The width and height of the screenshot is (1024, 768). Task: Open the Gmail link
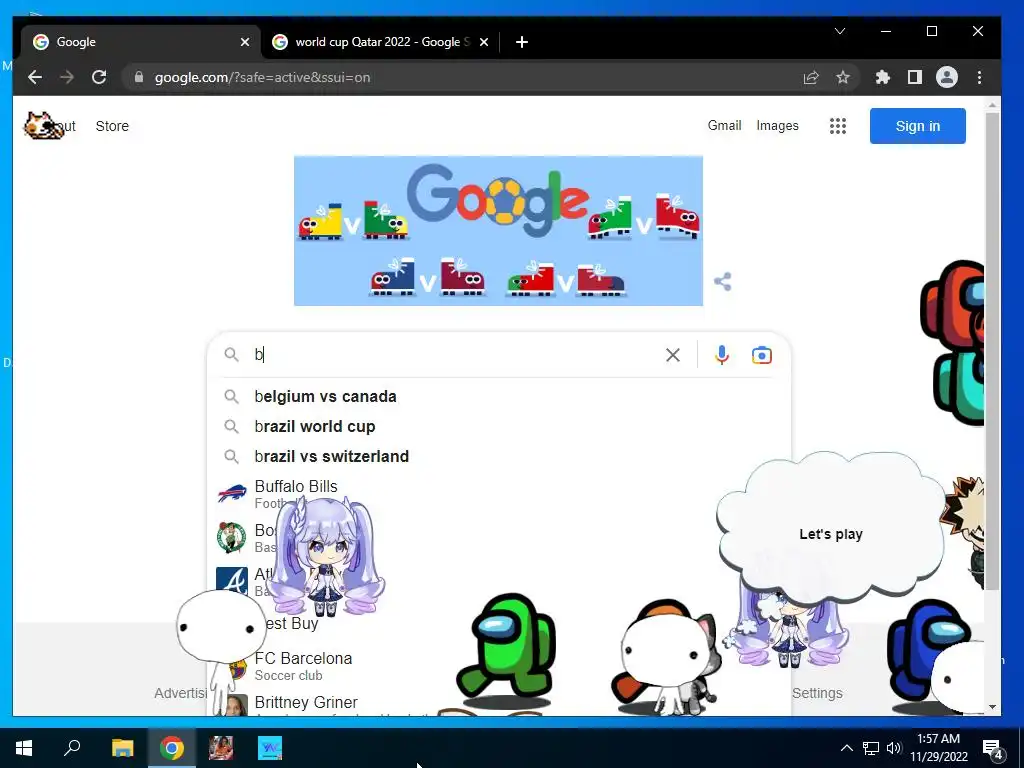(724, 125)
